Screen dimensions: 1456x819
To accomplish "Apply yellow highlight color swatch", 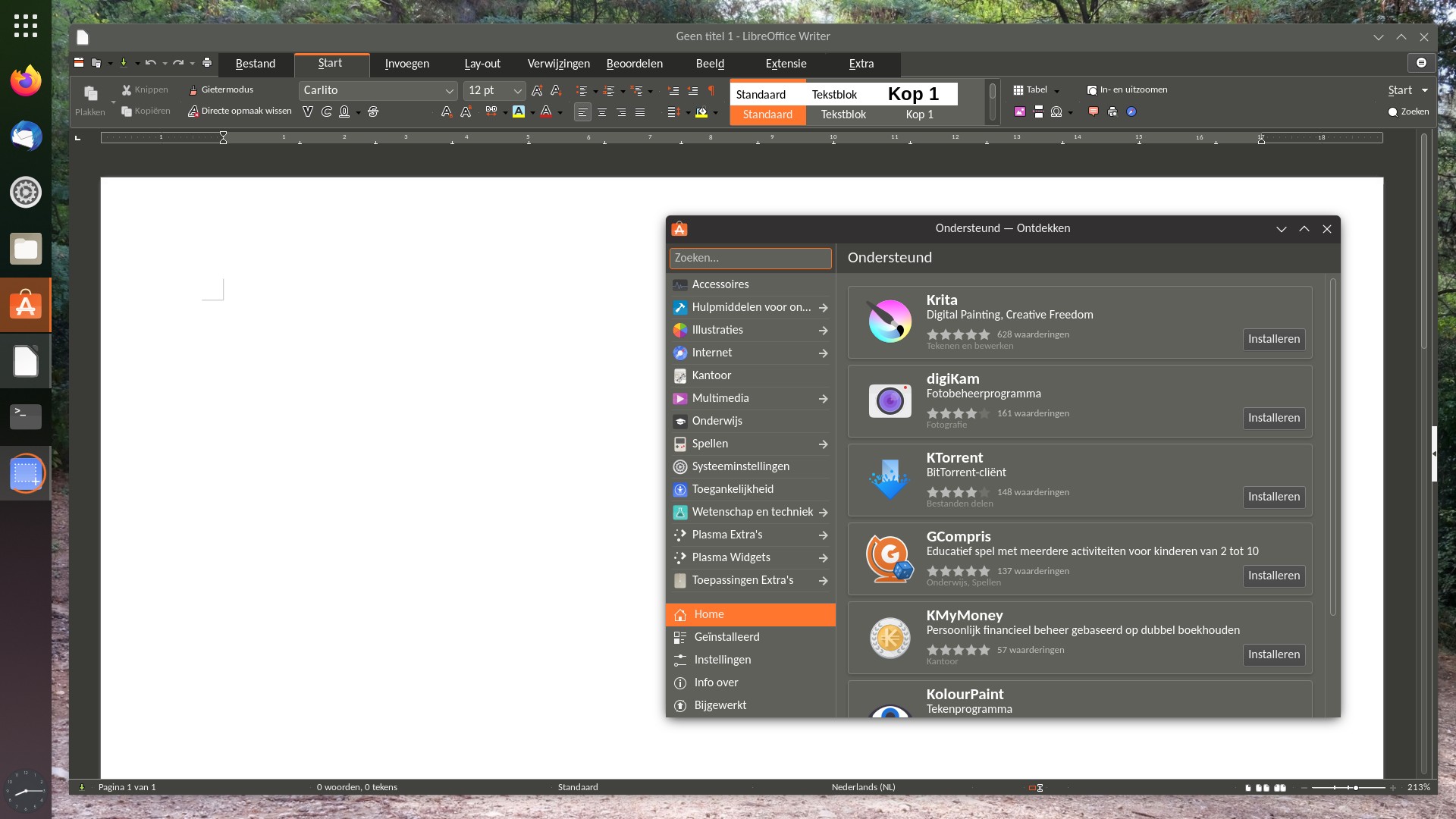I will coord(519,111).
